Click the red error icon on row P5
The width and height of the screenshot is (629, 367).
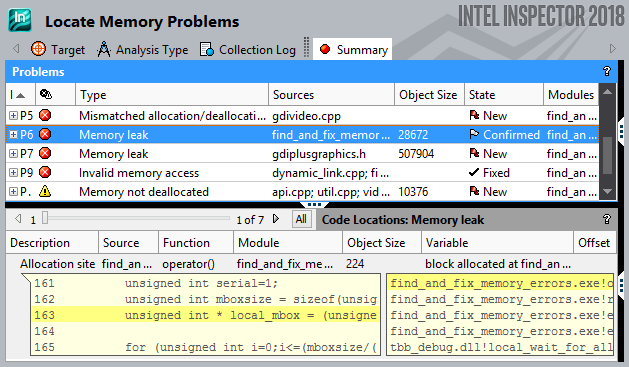pyautogui.click(x=45, y=116)
